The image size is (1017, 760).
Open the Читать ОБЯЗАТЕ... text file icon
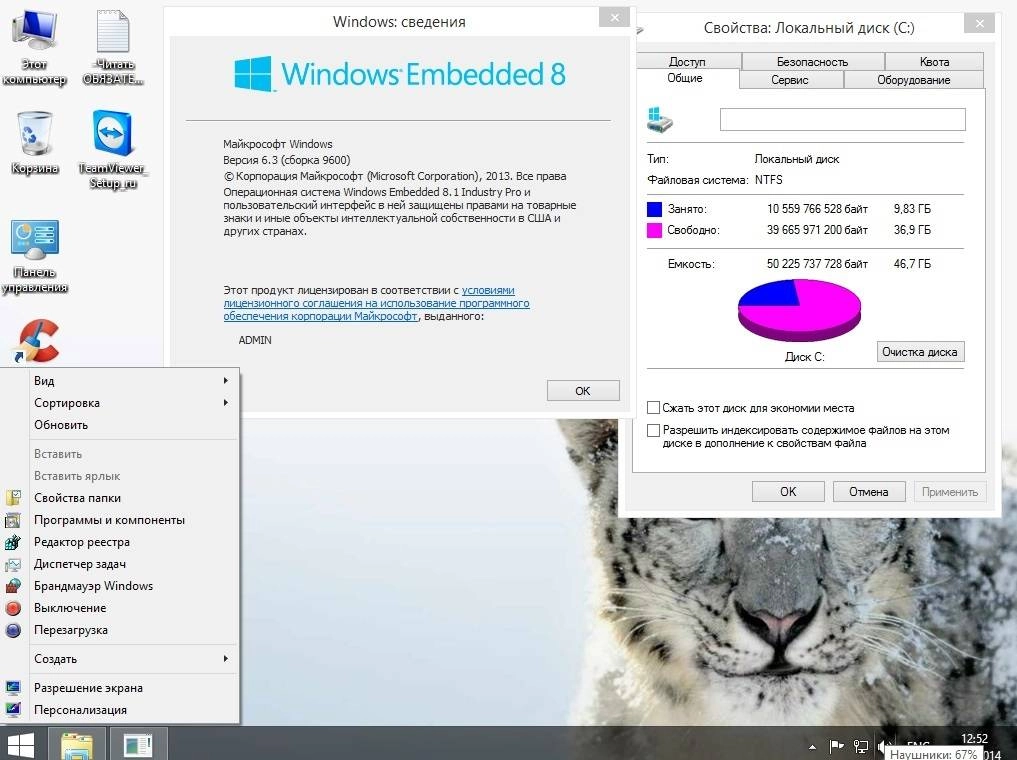coord(113,47)
